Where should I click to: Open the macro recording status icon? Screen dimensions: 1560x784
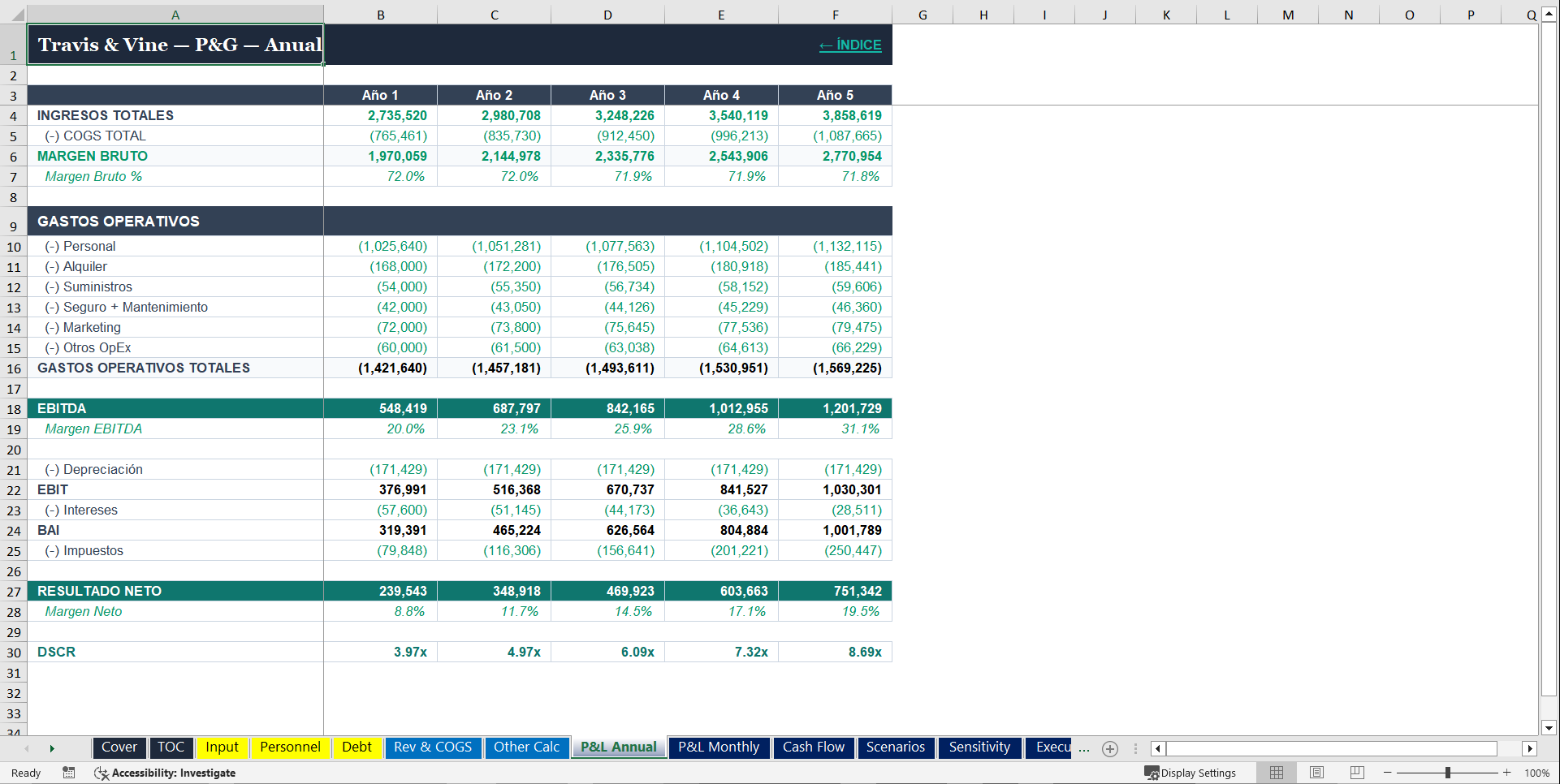click(x=69, y=773)
